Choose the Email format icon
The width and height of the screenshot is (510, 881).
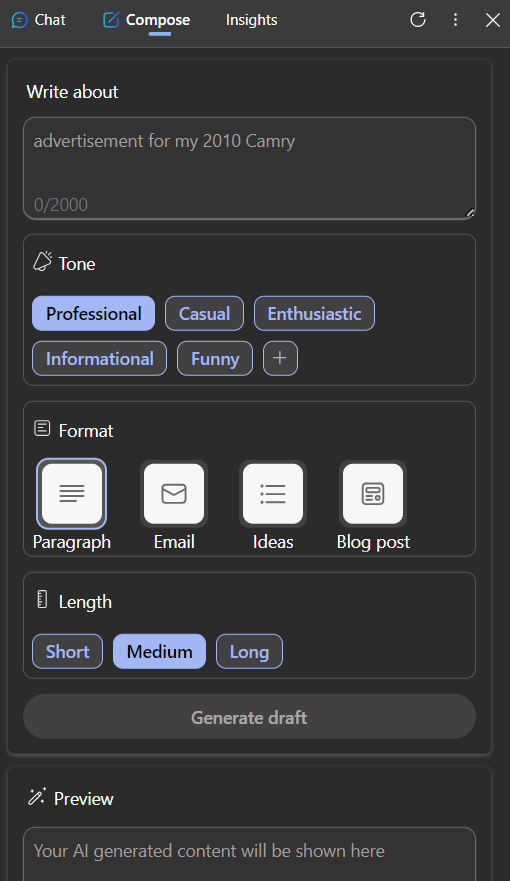pyautogui.click(x=174, y=494)
